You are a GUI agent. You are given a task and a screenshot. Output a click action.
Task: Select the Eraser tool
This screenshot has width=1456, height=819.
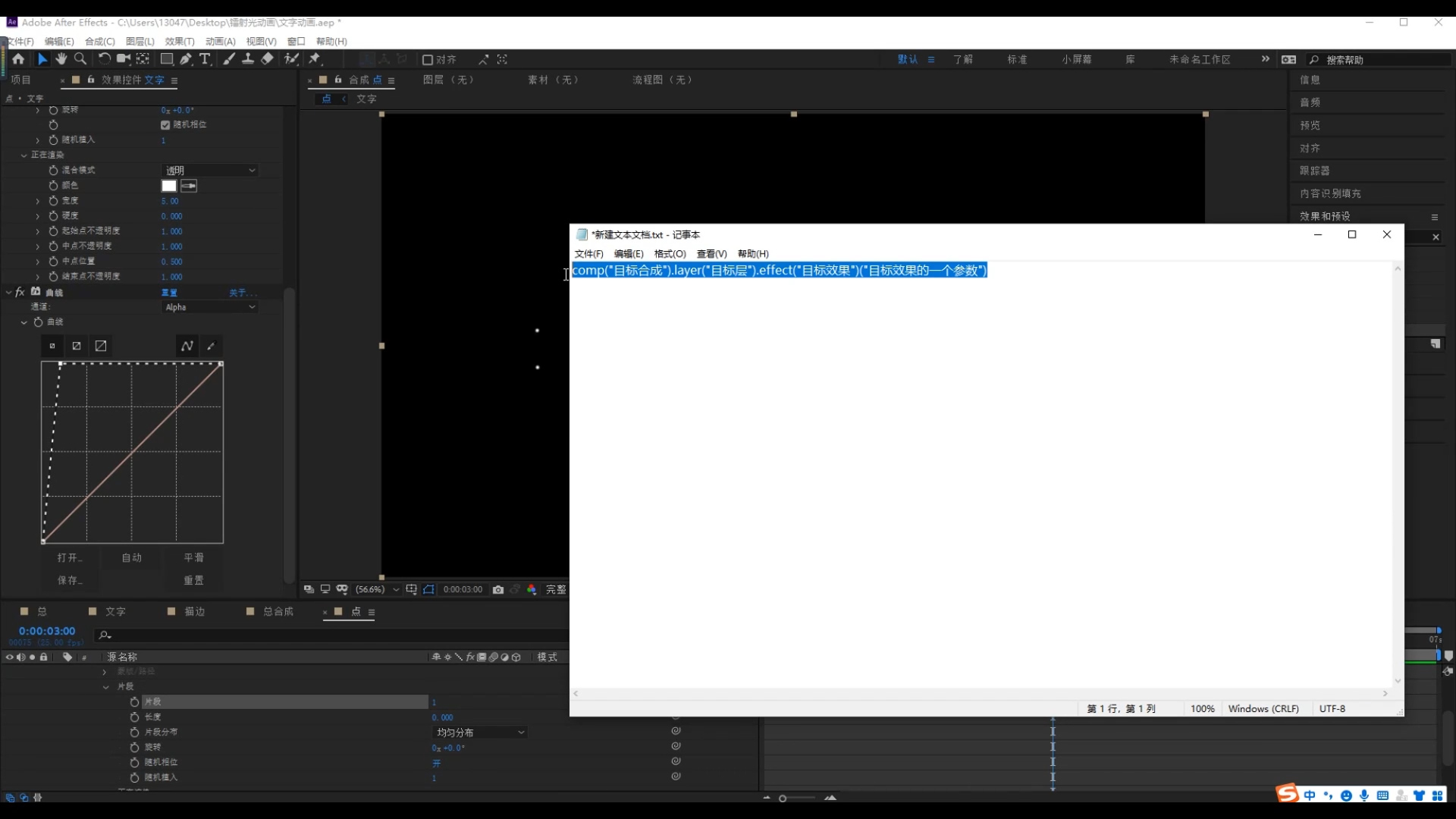point(267,59)
